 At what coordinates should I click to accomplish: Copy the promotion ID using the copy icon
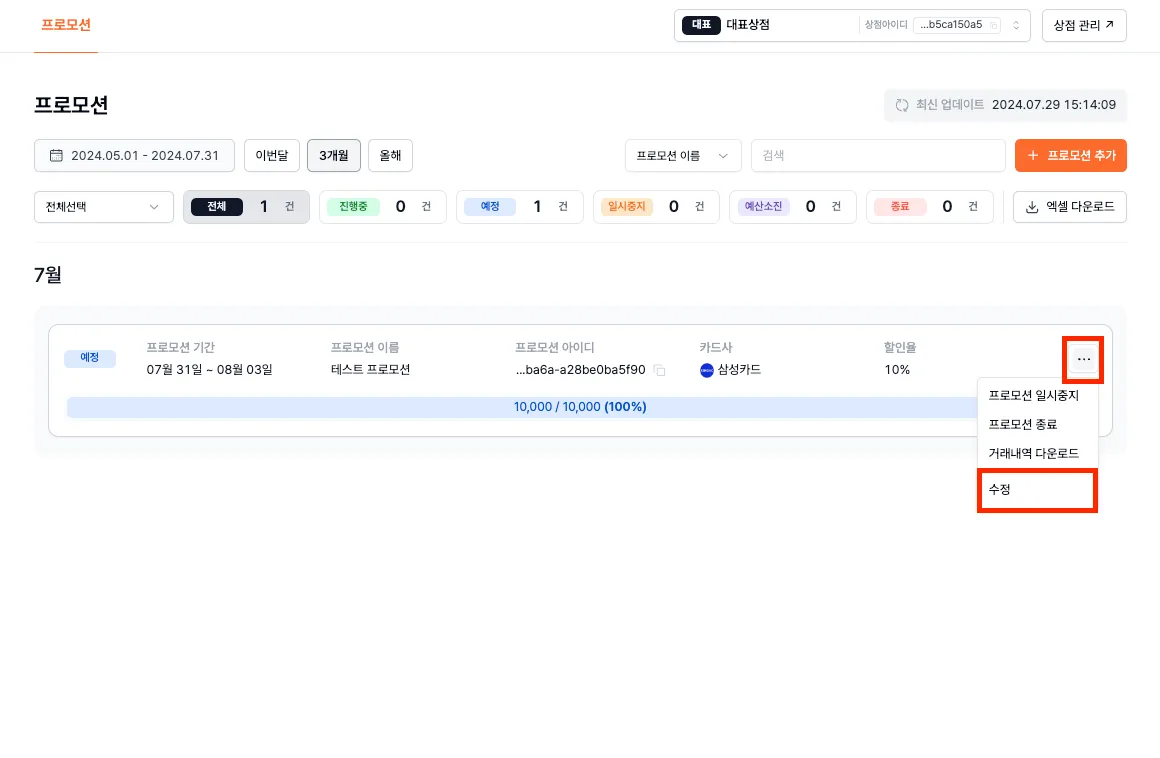661,369
